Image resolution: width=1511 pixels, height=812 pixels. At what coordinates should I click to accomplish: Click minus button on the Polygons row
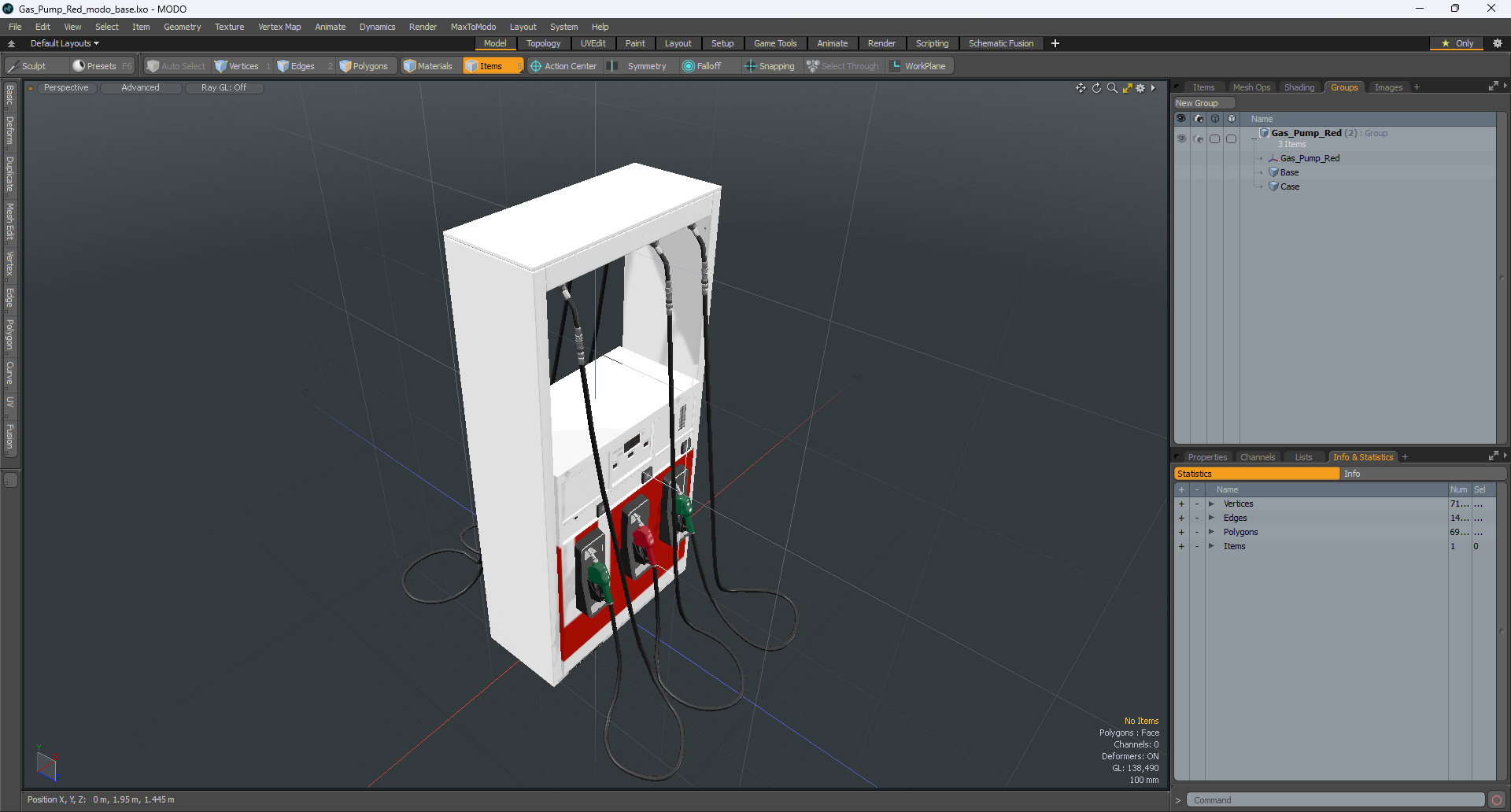click(x=1197, y=532)
